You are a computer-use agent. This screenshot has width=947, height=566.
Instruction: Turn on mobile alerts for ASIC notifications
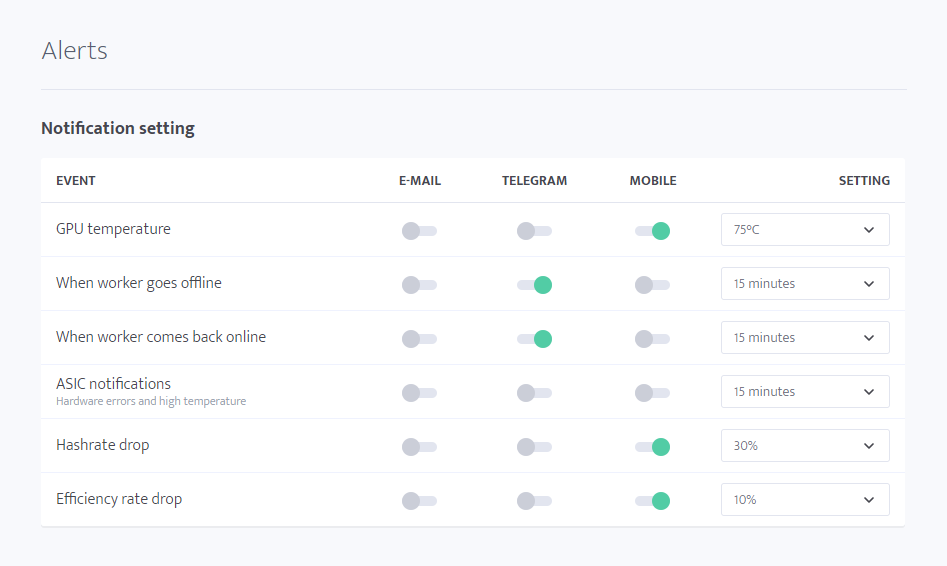(652, 393)
